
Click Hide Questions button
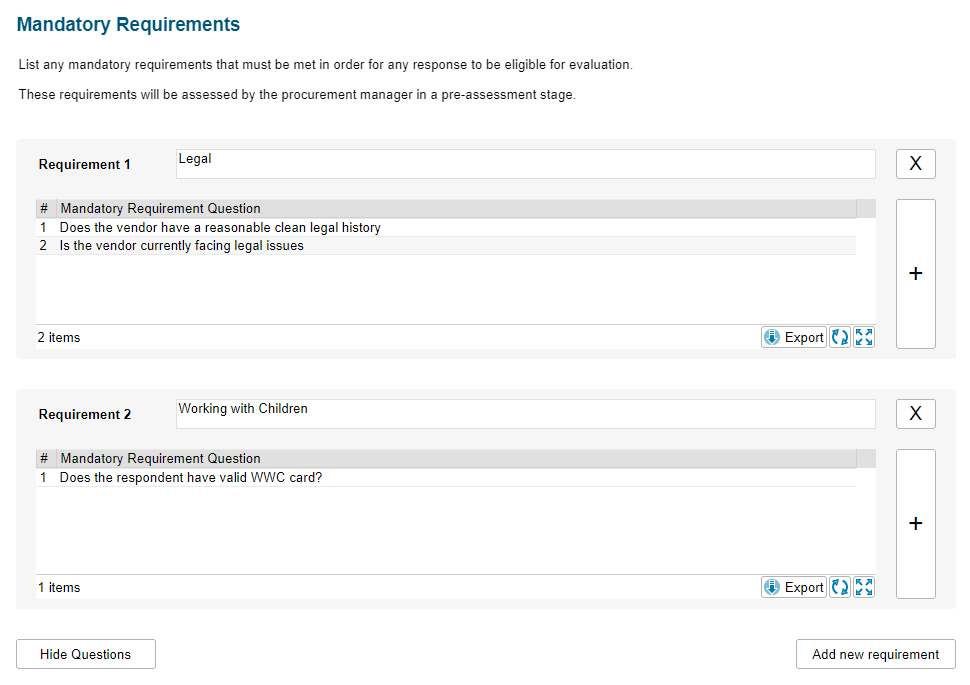coord(86,654)
